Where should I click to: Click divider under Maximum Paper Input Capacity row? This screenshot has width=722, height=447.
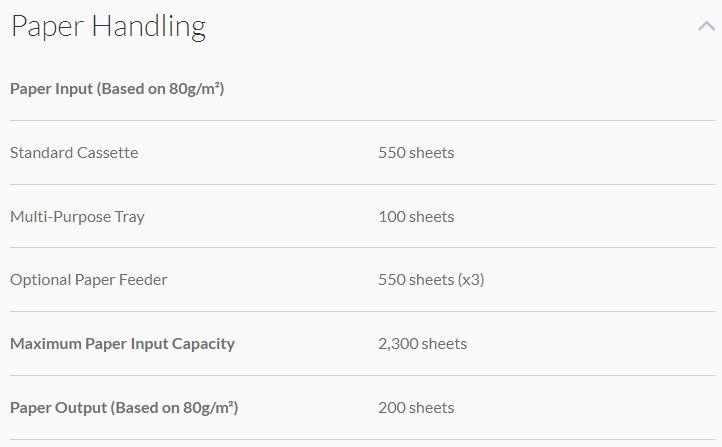click(362, 376)
